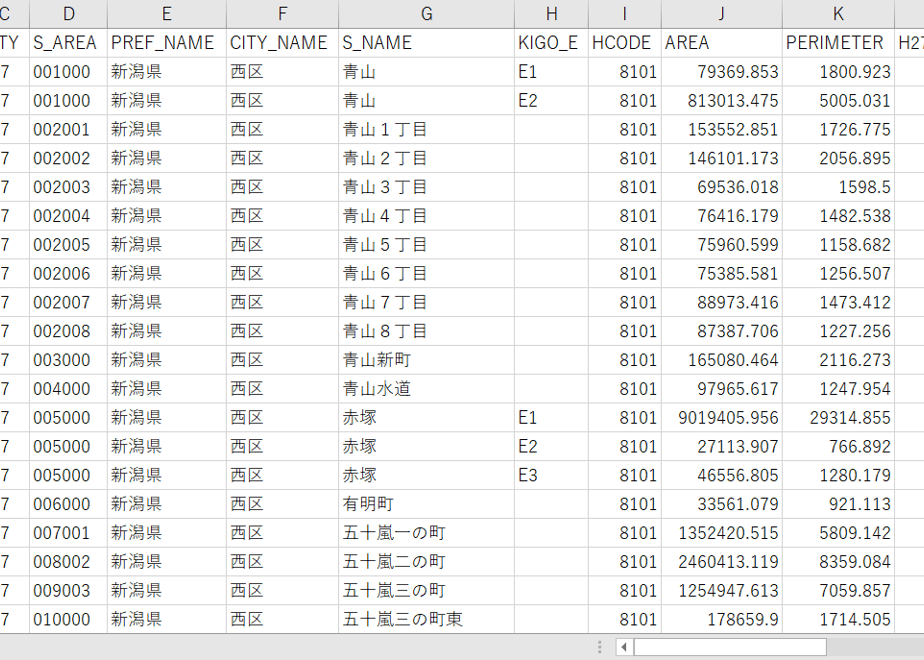Select S_AREA cell 003000
This screenshot has width=924, height=660.
(68, 361)
